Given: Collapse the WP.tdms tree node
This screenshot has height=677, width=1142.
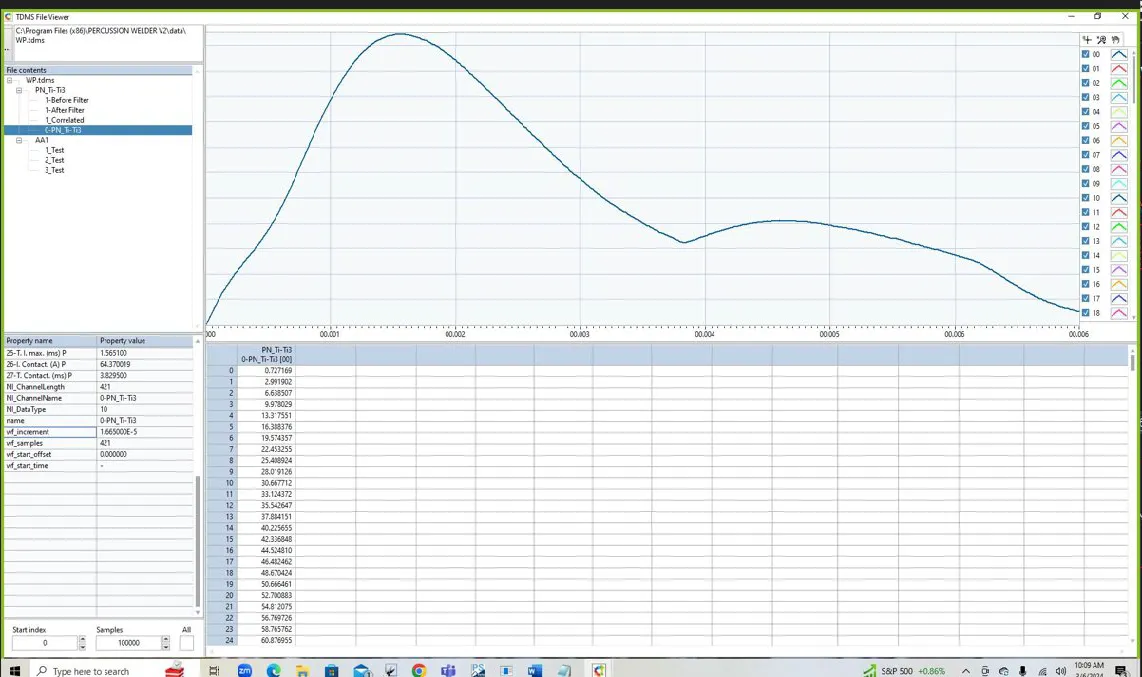Looking at the screenshot, I should click(9, 80).
